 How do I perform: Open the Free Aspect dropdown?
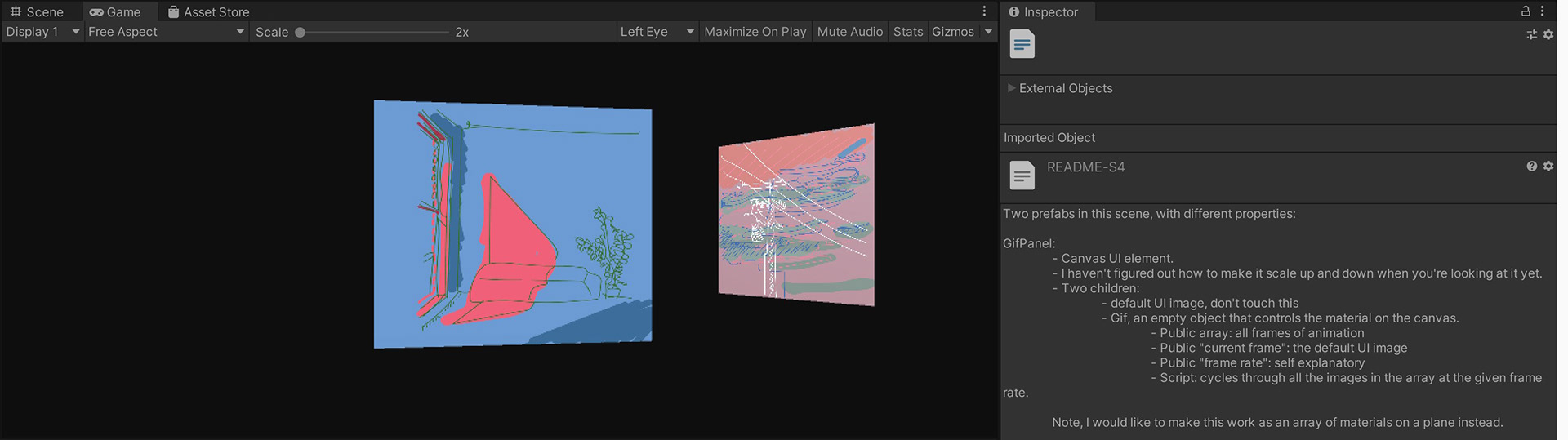click(x=166, y=32)
